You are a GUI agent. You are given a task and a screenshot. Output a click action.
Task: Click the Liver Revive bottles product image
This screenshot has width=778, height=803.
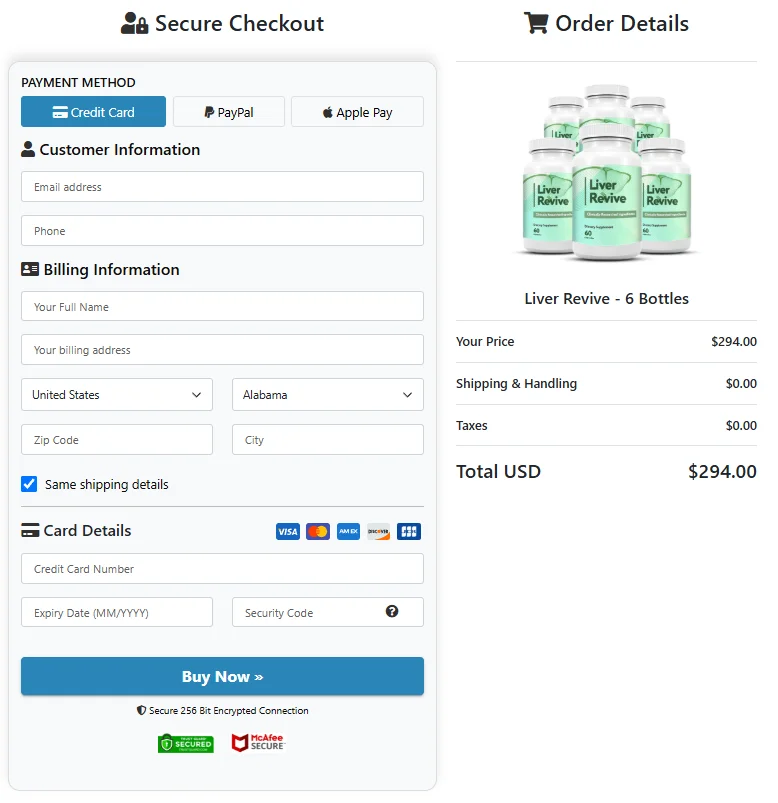pyautogui.click(x=606, y=175)
